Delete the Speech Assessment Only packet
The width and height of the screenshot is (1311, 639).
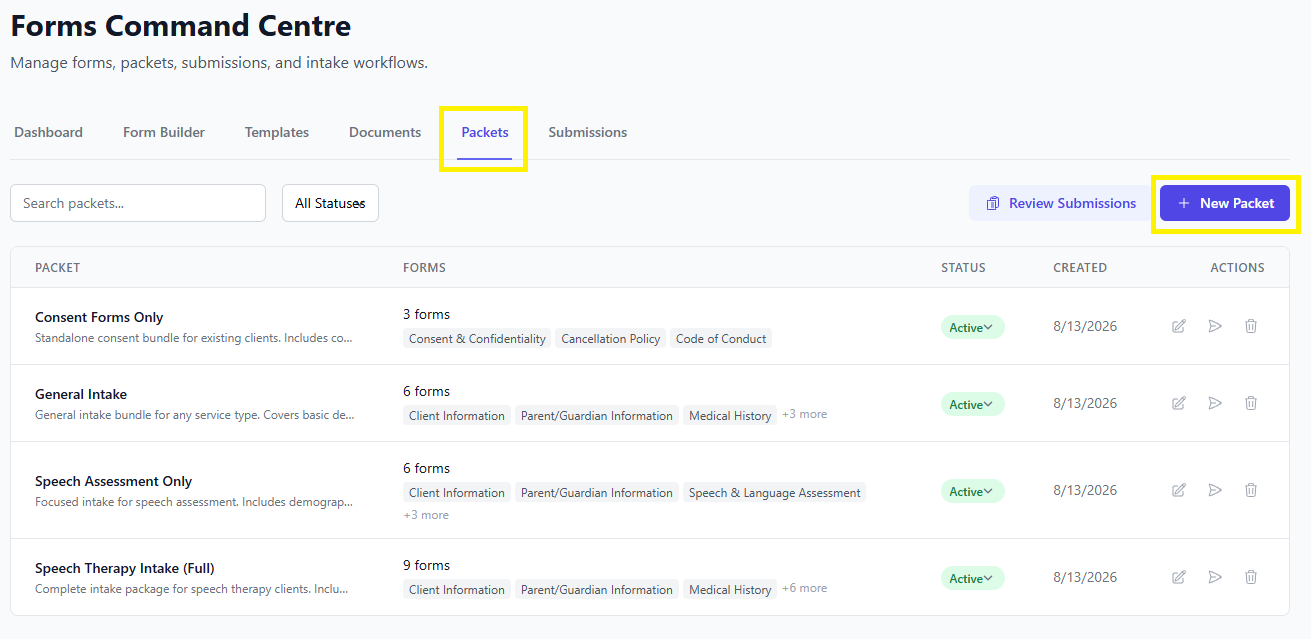pos(1251,490)
